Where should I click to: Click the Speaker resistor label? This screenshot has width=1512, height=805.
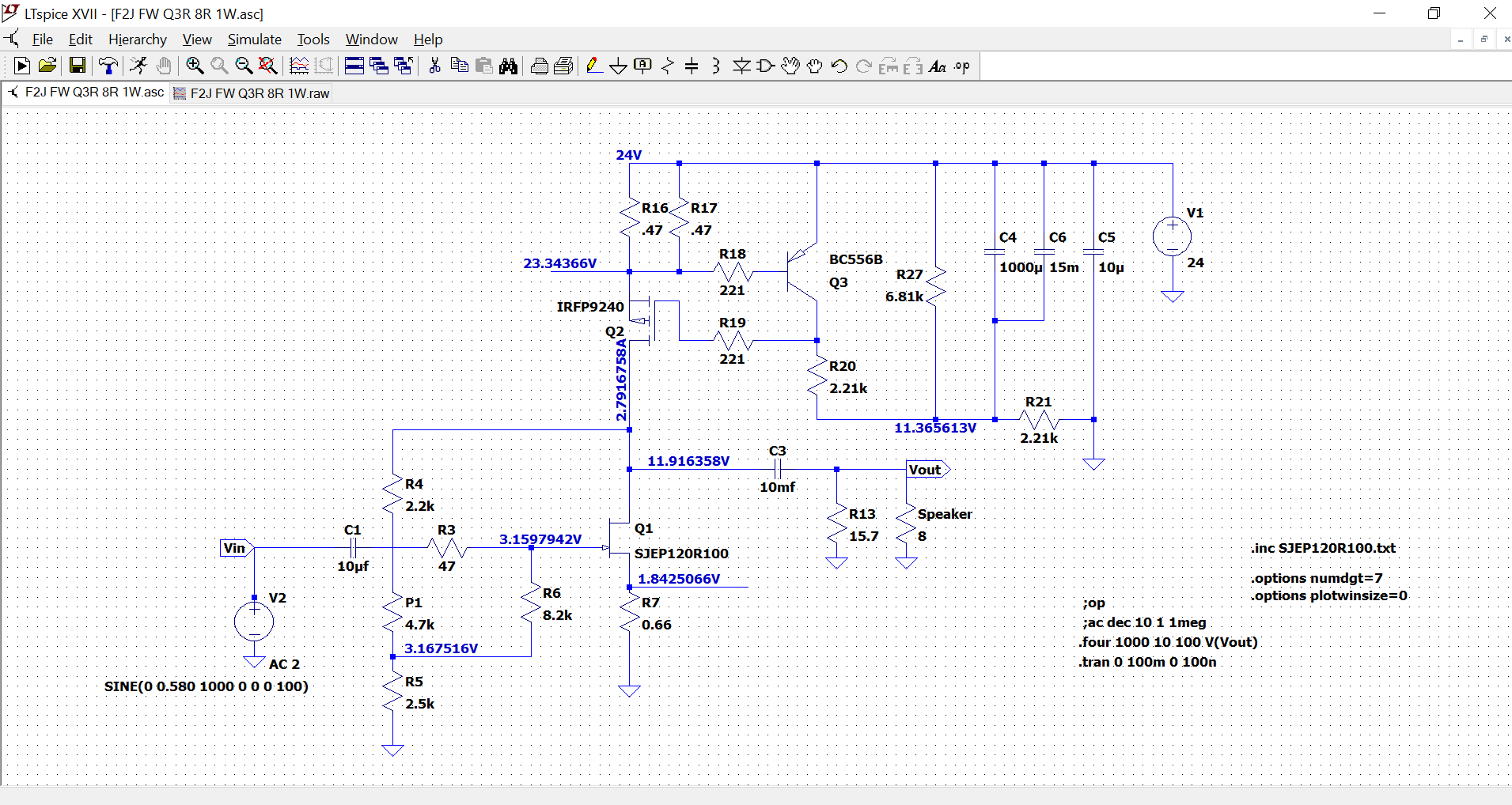pyautogui.click(x=945, y=514)
